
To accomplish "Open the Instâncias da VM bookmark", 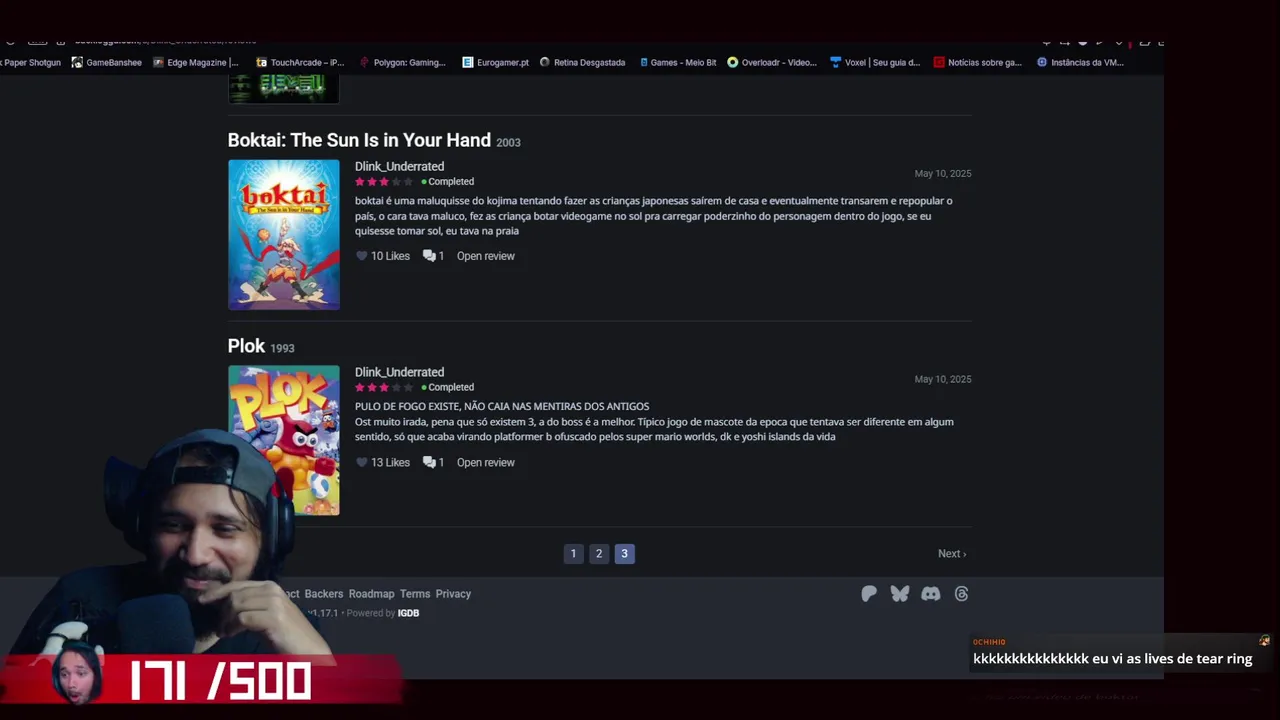I will [x=1080, y=62].
